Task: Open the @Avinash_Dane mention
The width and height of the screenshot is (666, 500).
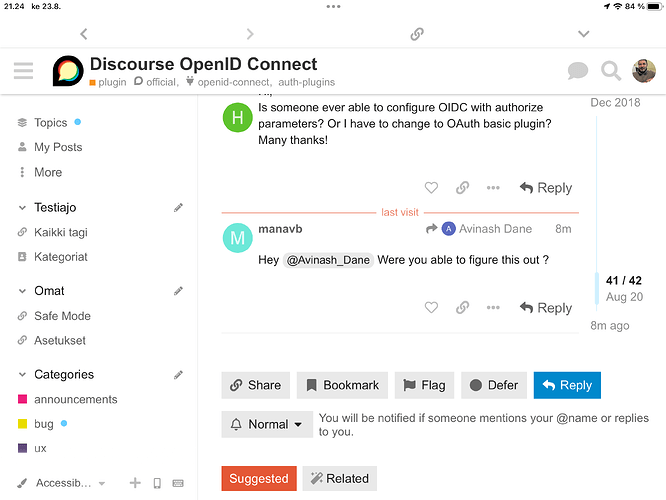Action: [x=328, y=260]
